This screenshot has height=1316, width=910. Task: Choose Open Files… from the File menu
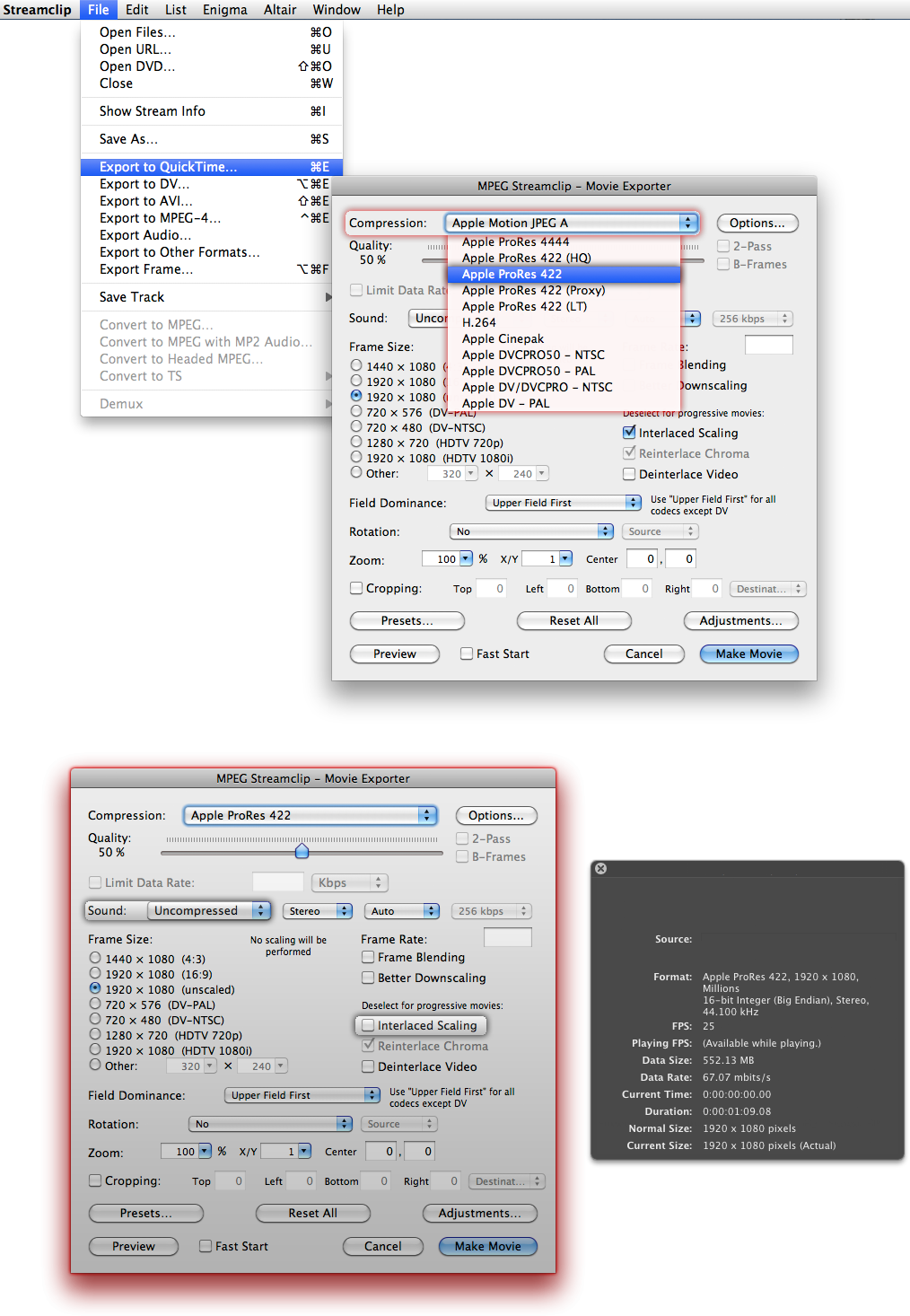[212, 32]
